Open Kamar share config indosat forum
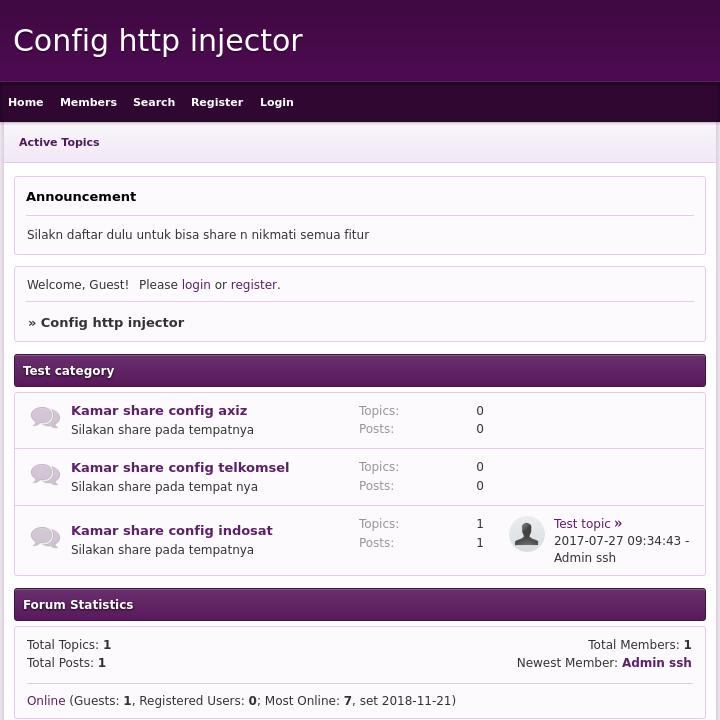Screen dimensions: 720x720 172,530
